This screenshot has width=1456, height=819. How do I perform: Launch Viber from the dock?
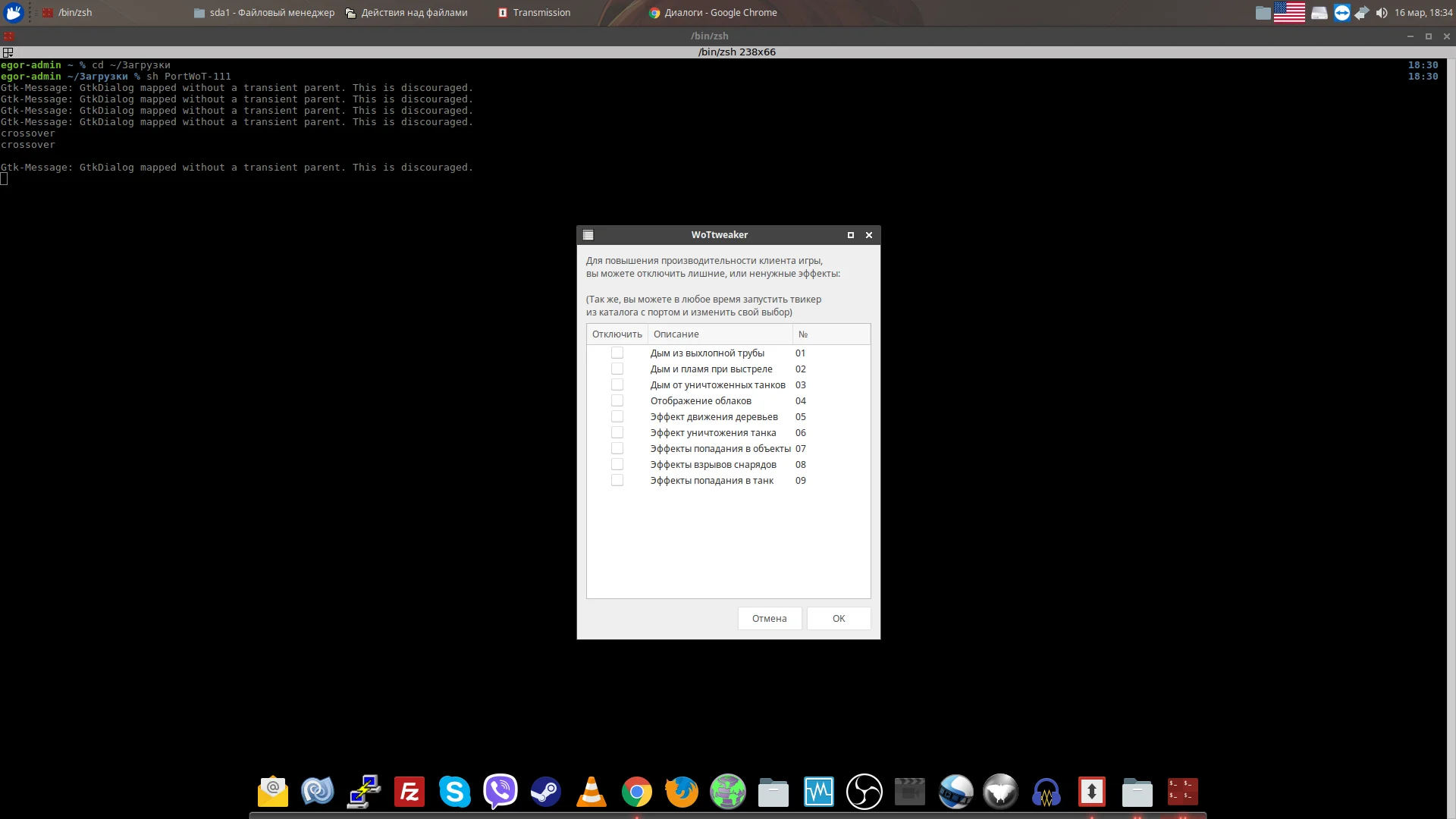click(x=500, y=792)
